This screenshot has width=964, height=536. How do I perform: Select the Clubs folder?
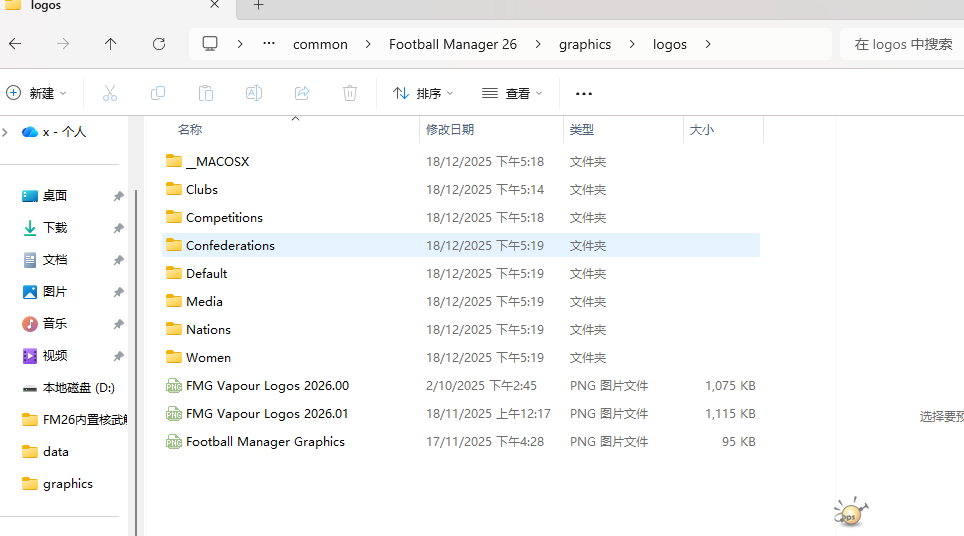[x=201, y=189]
